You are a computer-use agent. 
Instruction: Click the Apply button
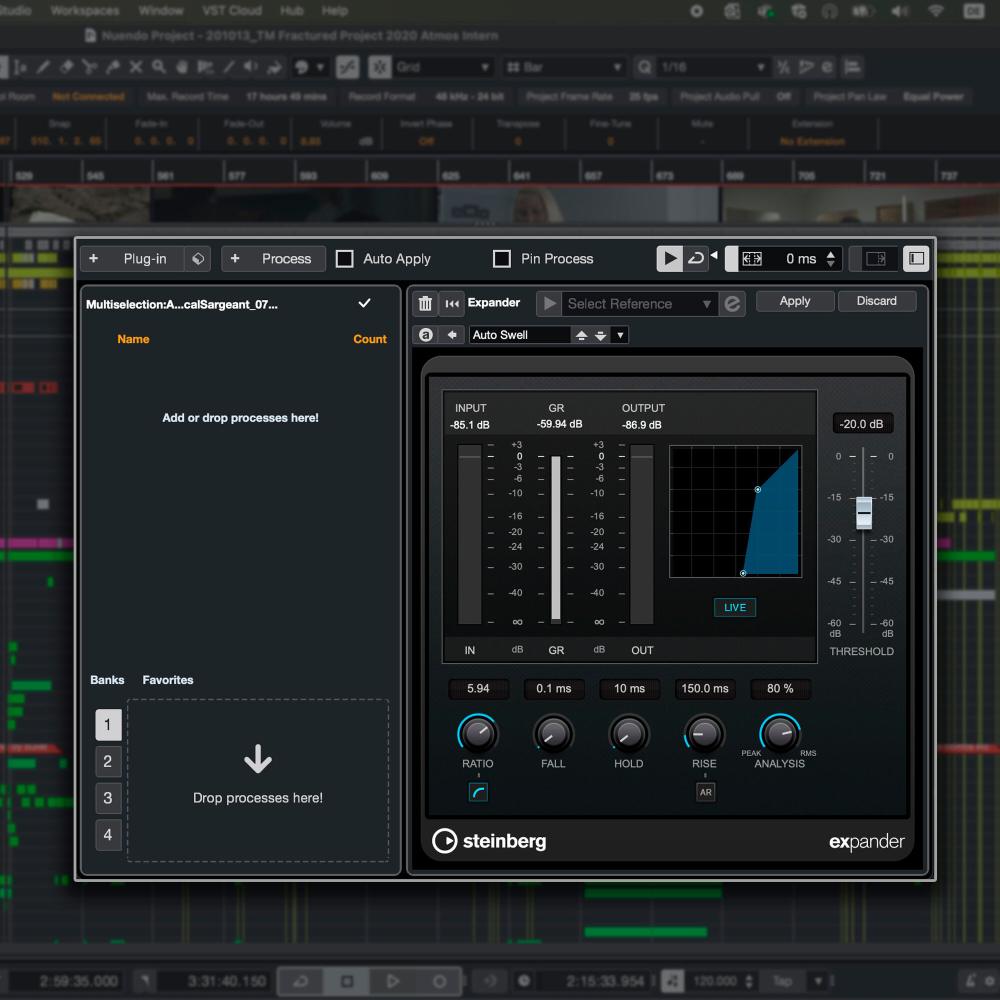[795, 301]
